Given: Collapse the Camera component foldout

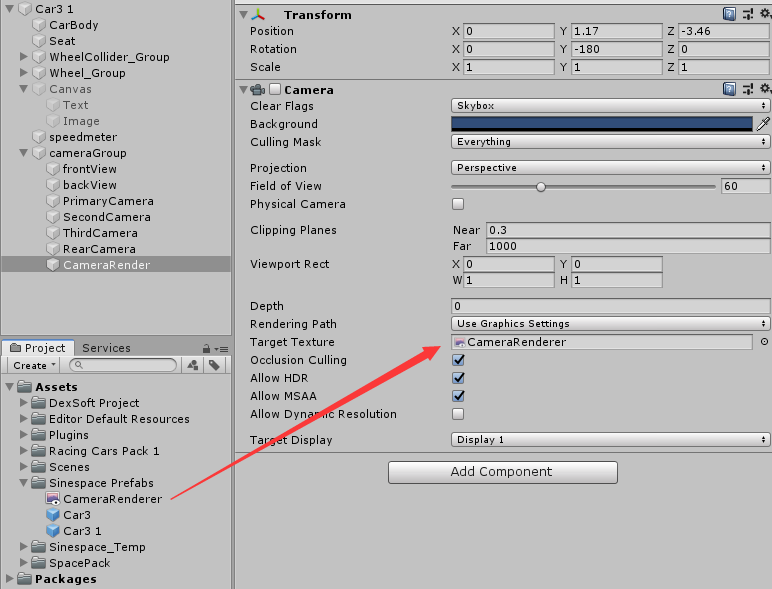Looking at the screenshot, I should click(243, 90).
